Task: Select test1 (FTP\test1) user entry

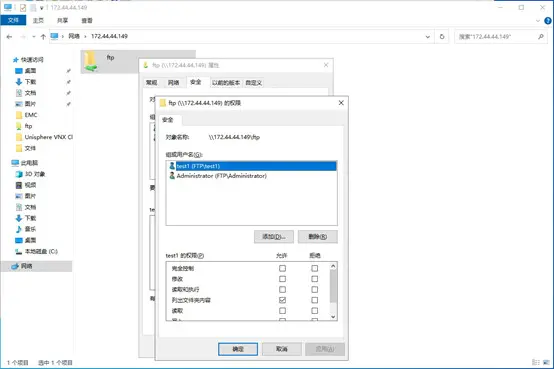Action: coord(252,166)
